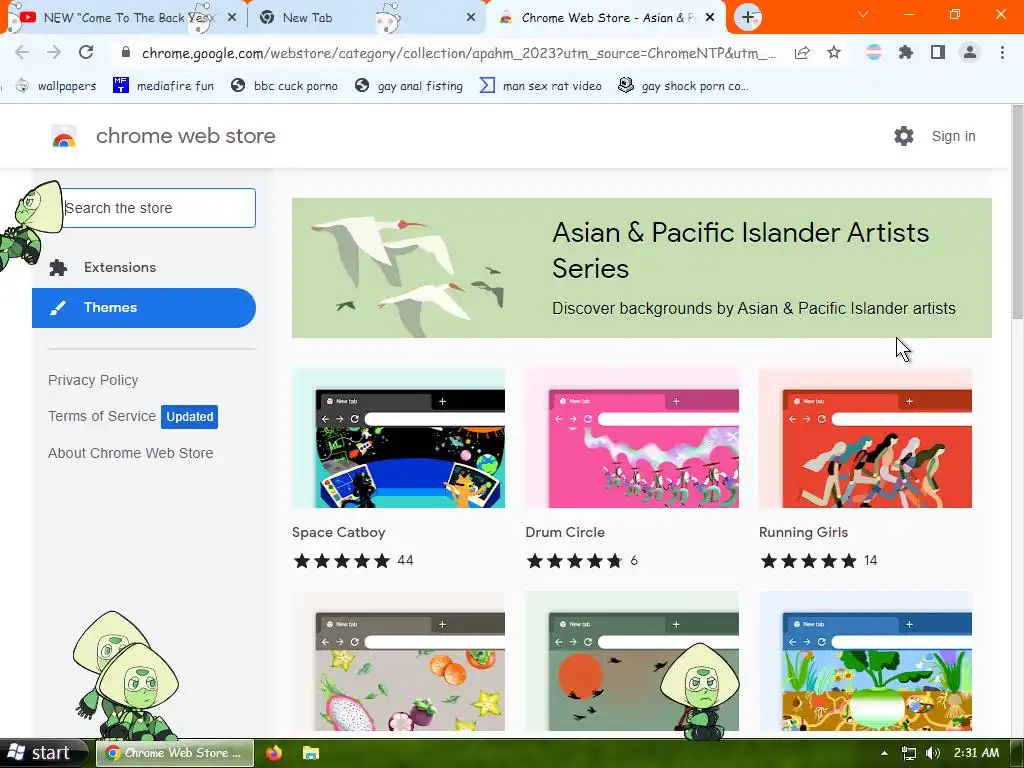Click the share page icon in address bar

802,53
